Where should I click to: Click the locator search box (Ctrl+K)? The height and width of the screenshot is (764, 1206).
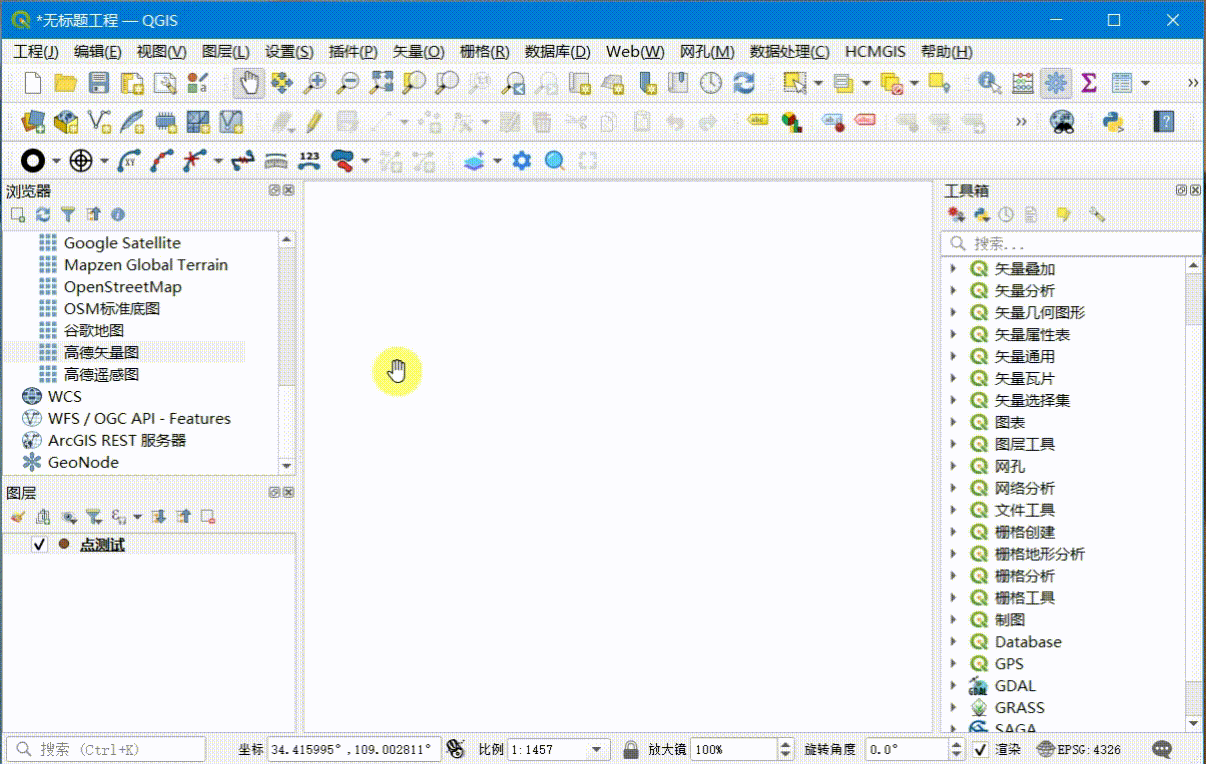(106, 749)
